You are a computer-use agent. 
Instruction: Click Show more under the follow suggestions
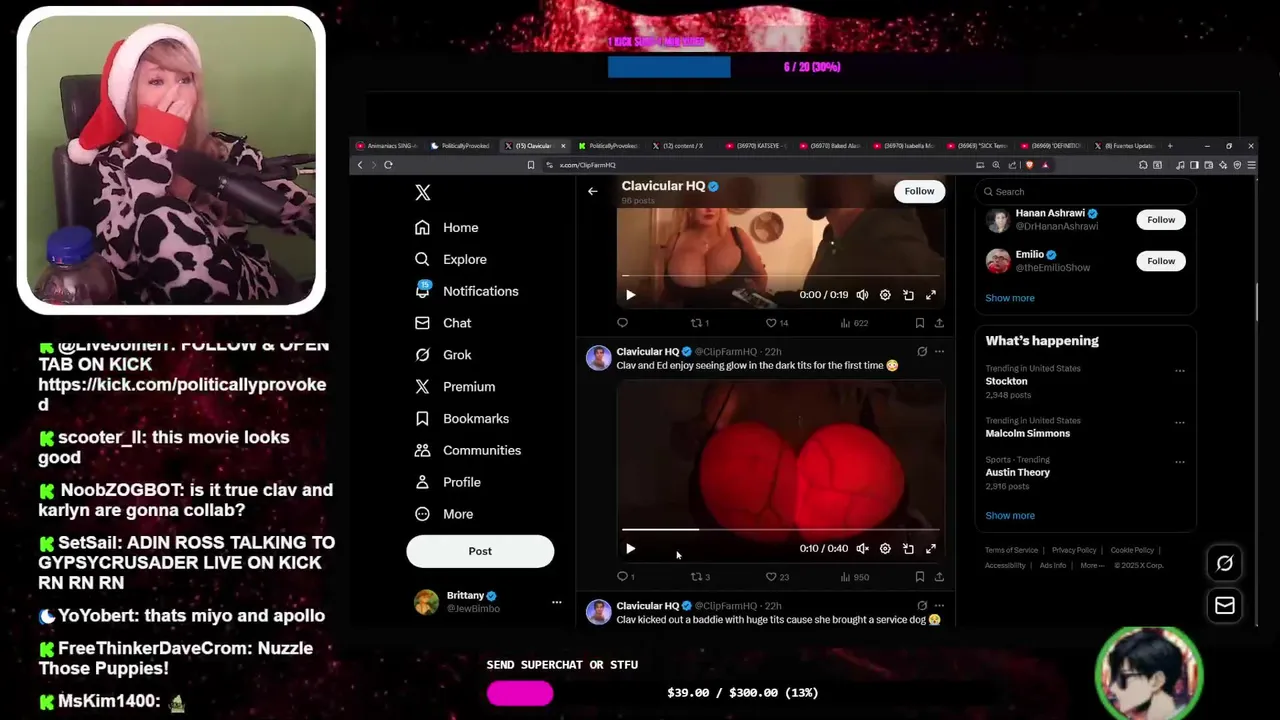pos(1010,298)
